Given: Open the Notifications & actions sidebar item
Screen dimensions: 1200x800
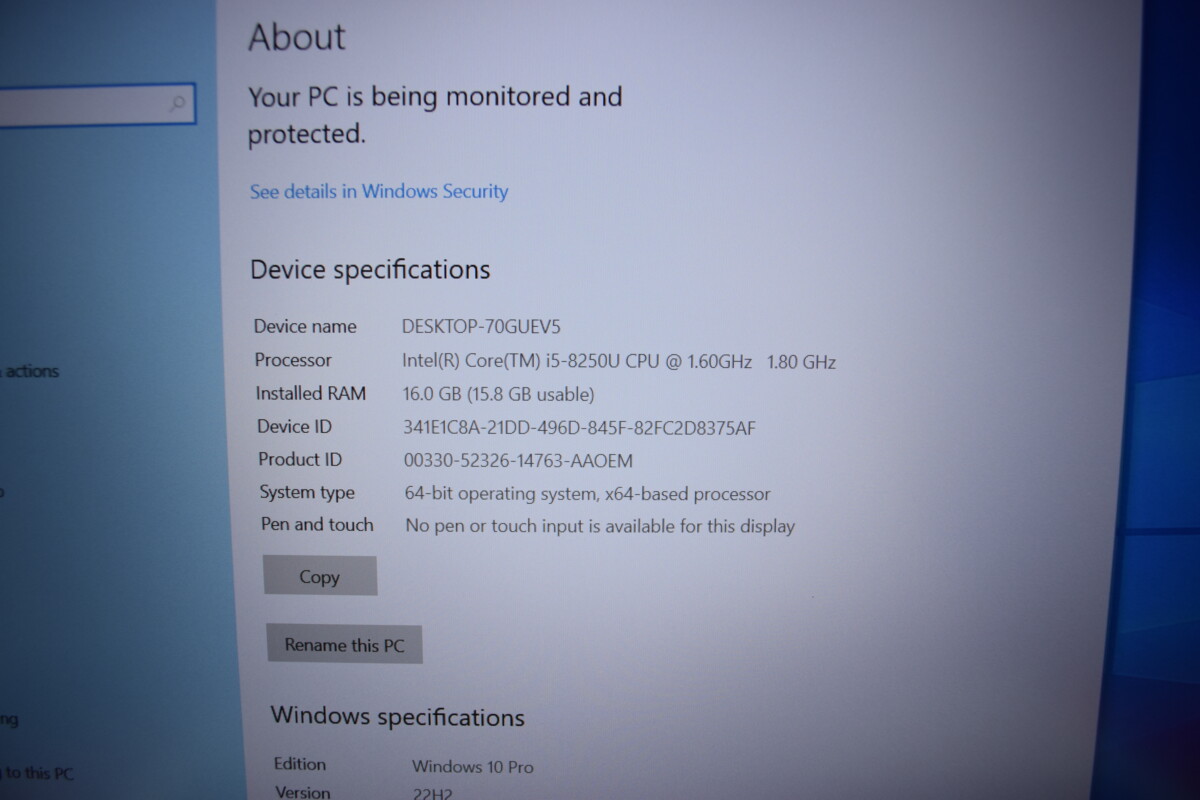Looking at the screenshot, I should pyautogui.click(x=30, y=371).
